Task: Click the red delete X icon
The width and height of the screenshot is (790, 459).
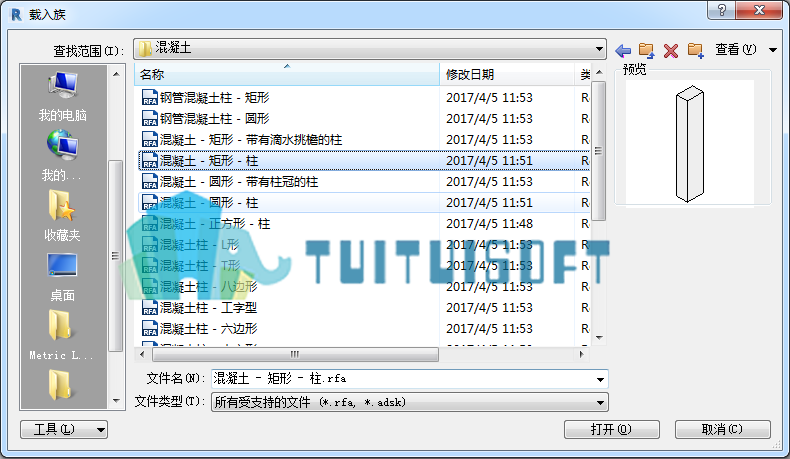Action: [x=671, y=51]
